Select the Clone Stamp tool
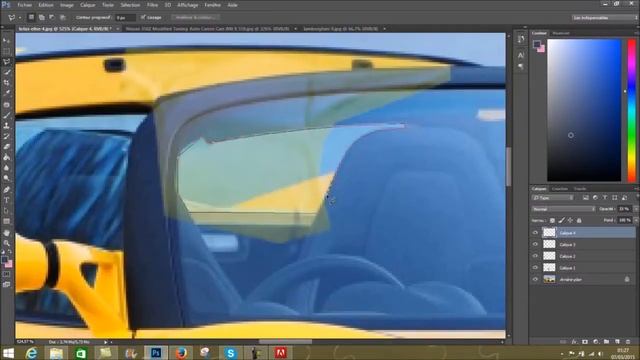Screen dimensions: 640x360 (7, 126)
